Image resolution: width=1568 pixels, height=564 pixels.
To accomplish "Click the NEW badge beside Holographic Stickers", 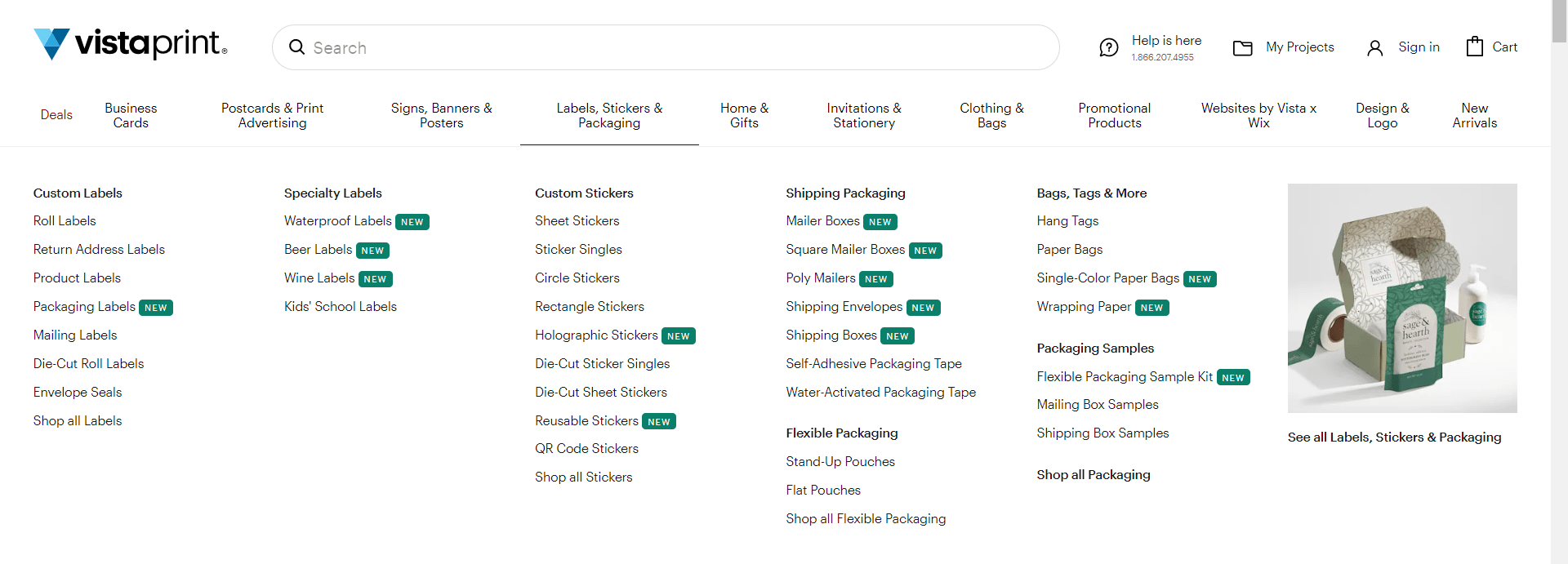I will click(678, 336).
